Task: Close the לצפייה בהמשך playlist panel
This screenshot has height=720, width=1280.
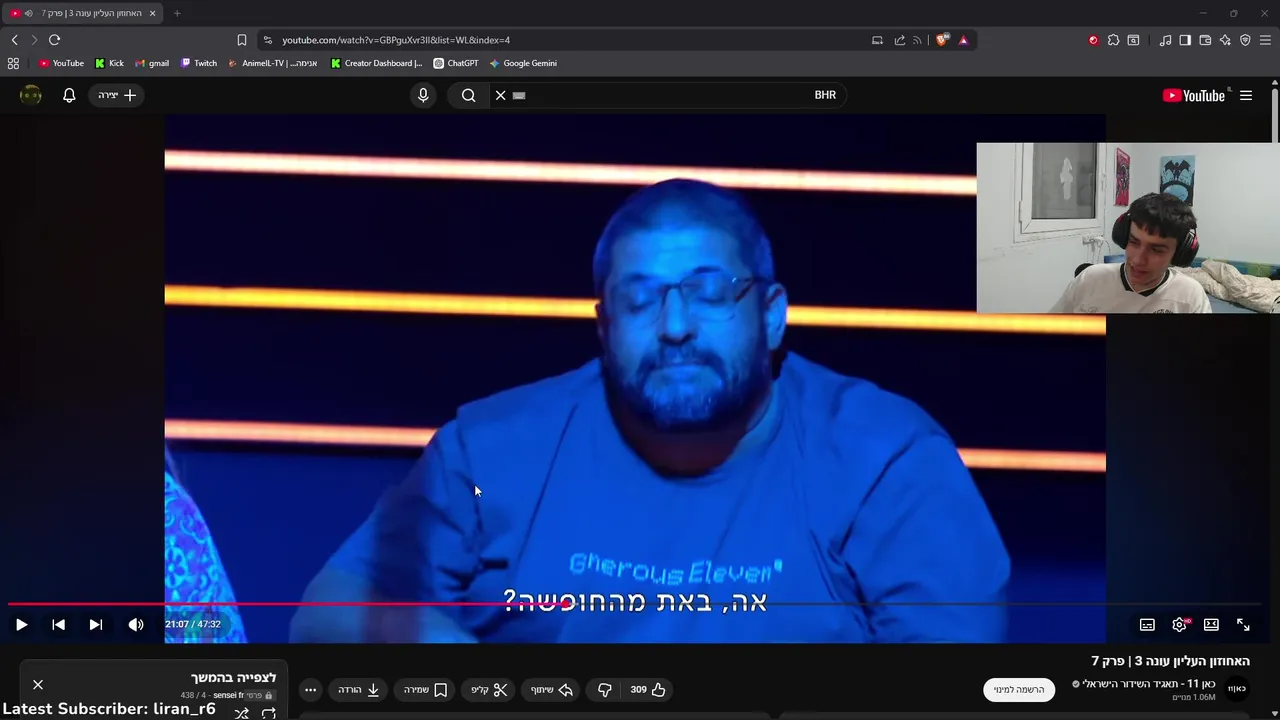Action: [38, 684]
